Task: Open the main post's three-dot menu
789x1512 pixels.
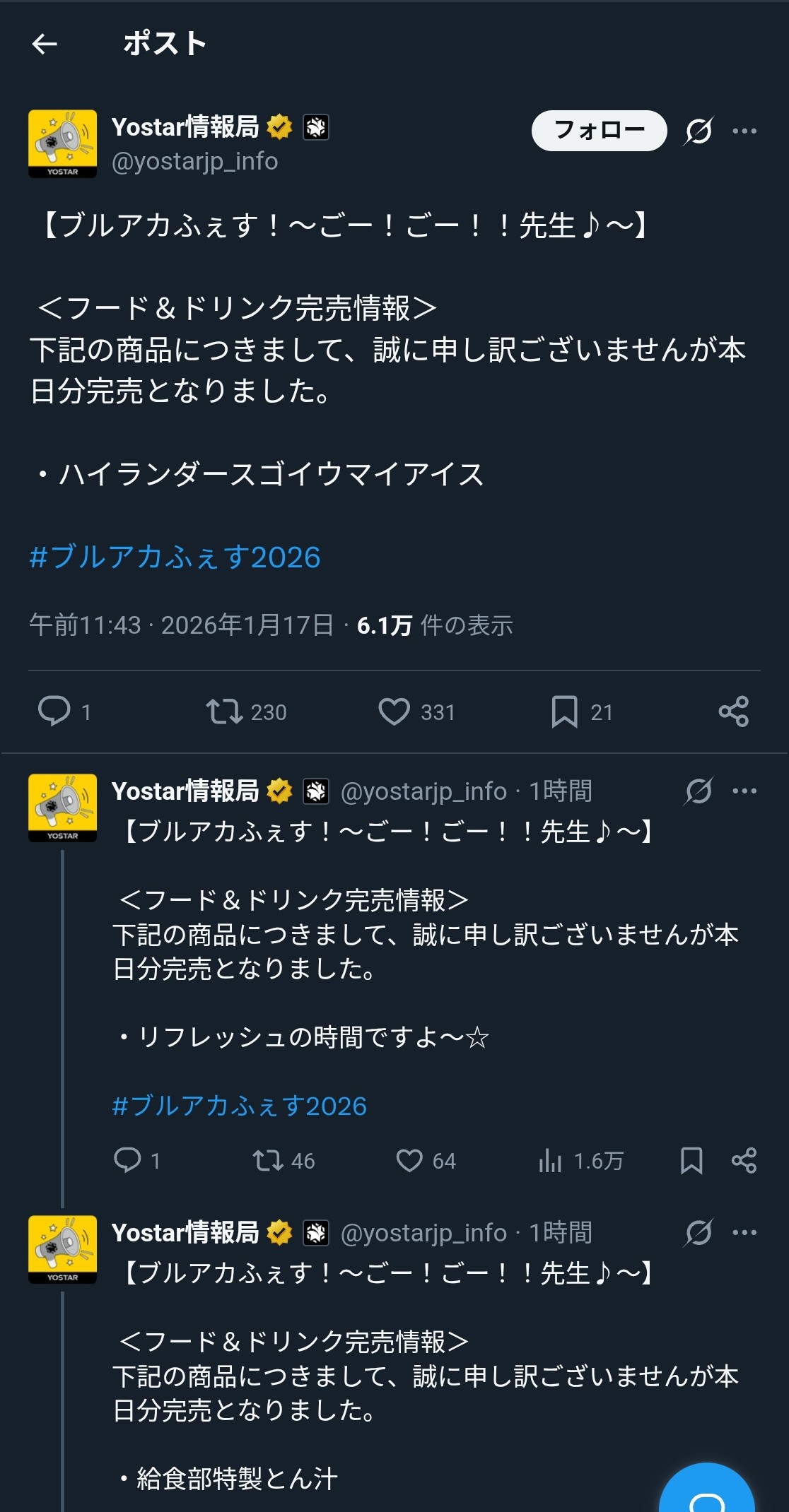Action: [744, 131]
